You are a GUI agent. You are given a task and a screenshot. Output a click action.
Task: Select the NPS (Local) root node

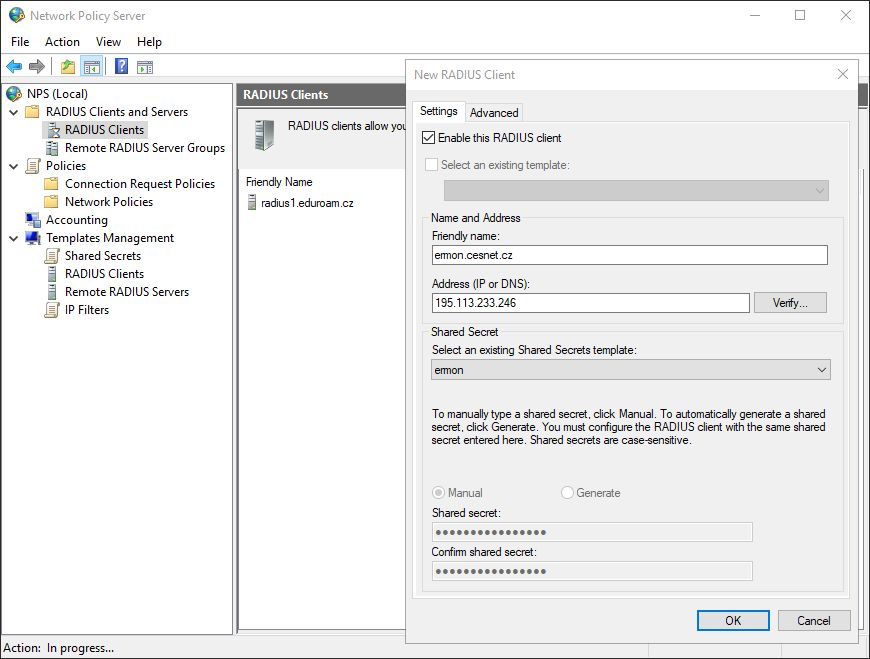tap(57, 94)
